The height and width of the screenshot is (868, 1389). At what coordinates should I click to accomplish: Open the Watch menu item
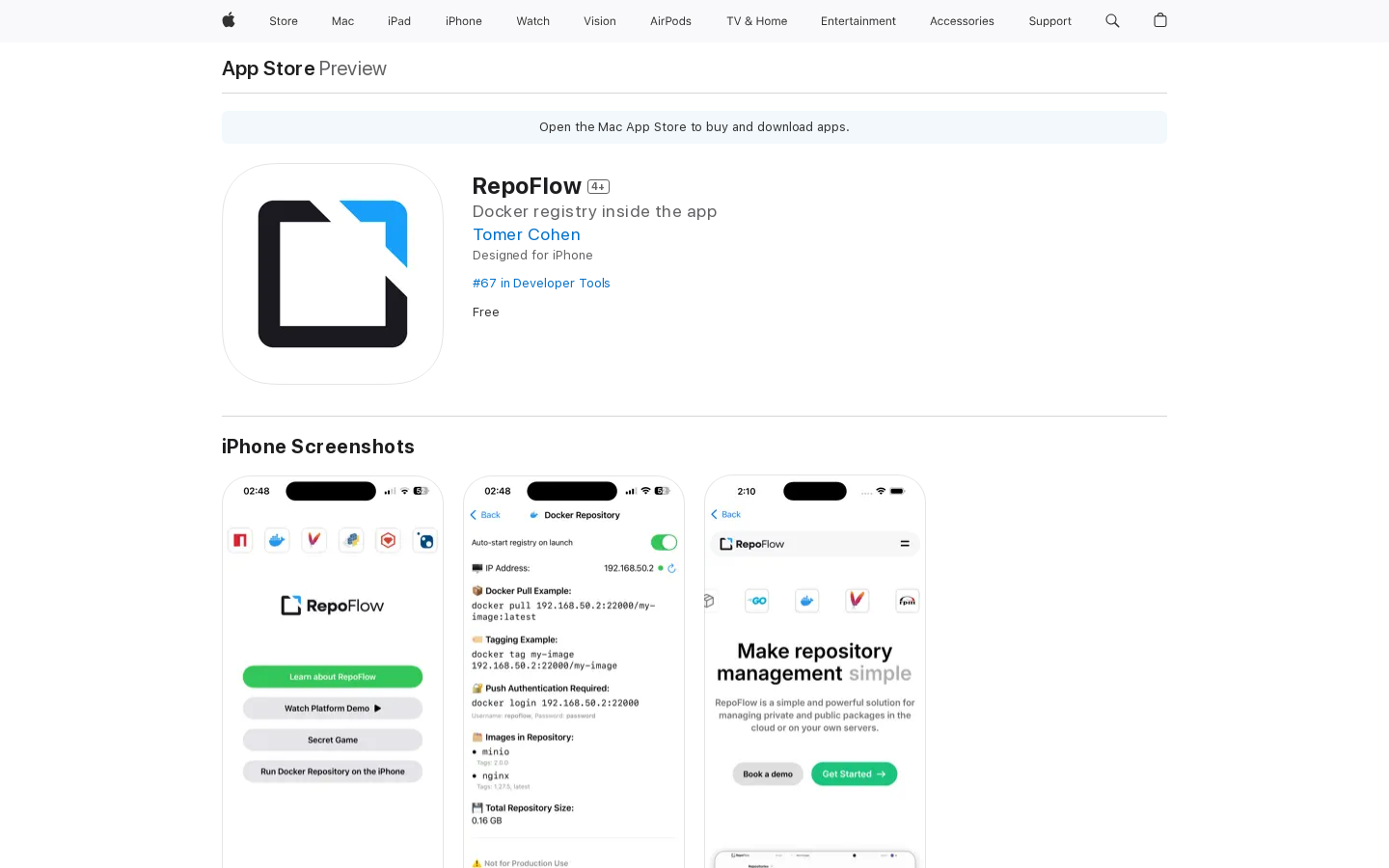coord(532,21)
